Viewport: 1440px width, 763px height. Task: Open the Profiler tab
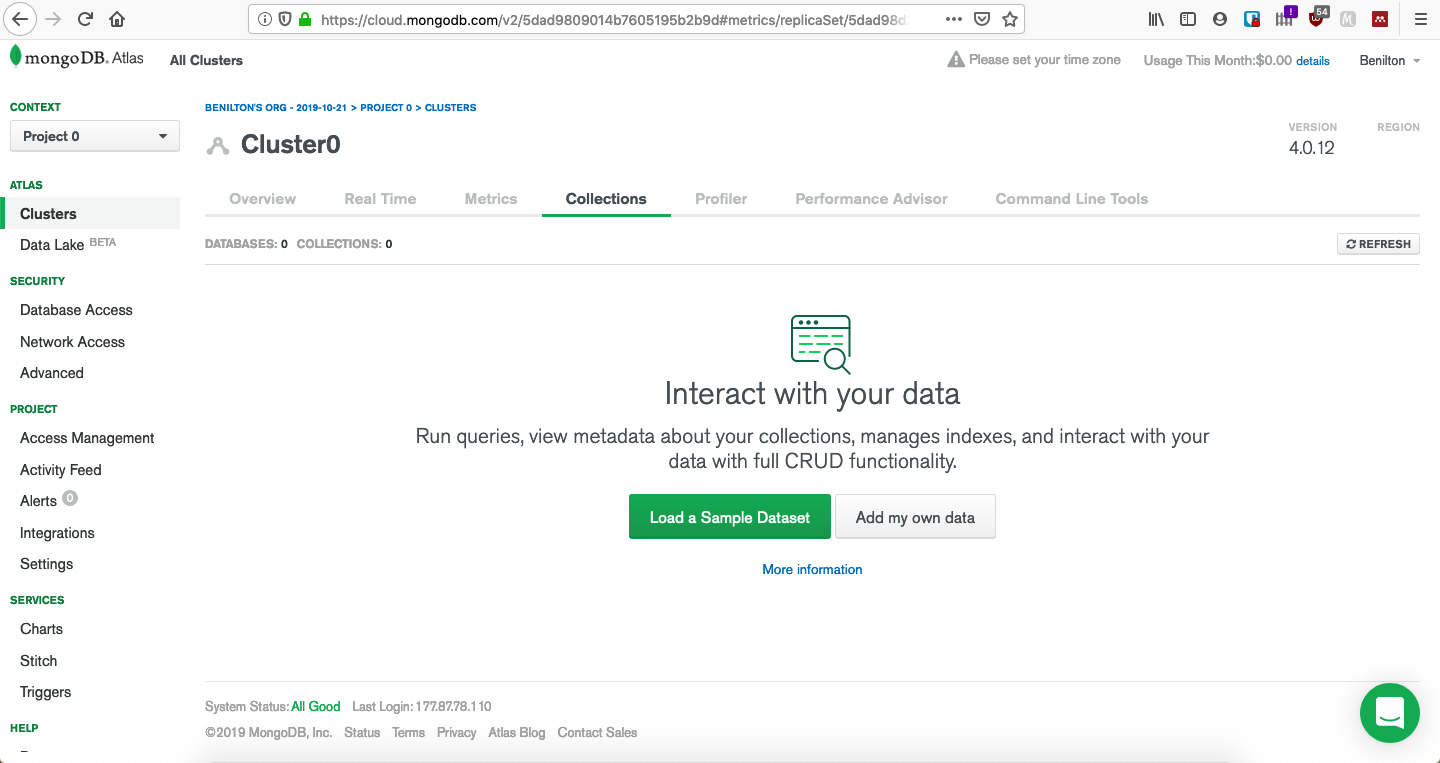point(721,198)
